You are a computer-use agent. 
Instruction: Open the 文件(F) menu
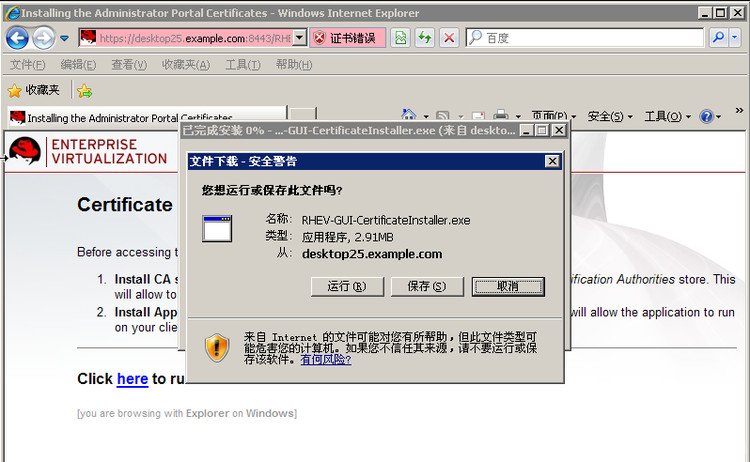click(x=27, y=65)
